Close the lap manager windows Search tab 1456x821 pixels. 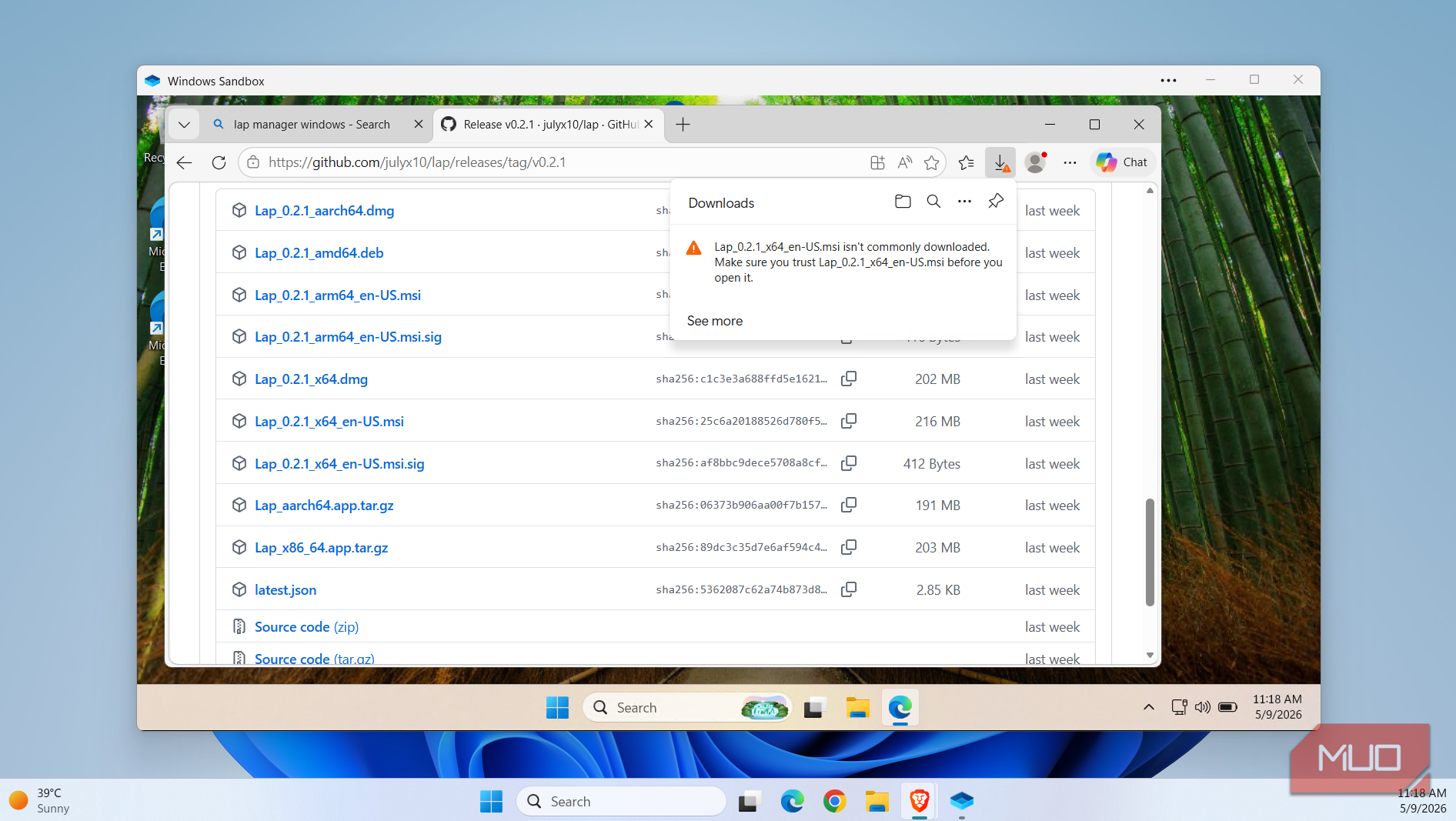click(419, 125)
